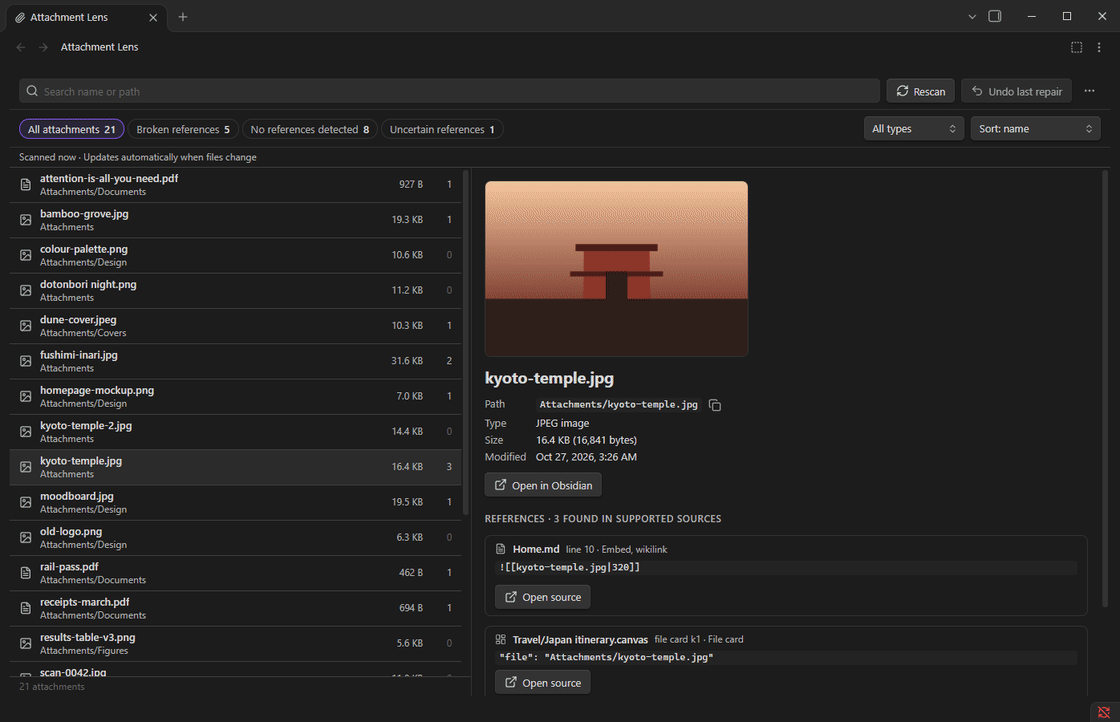
Task: Click the Home.md reference title
Action: (x=536, y=548)
